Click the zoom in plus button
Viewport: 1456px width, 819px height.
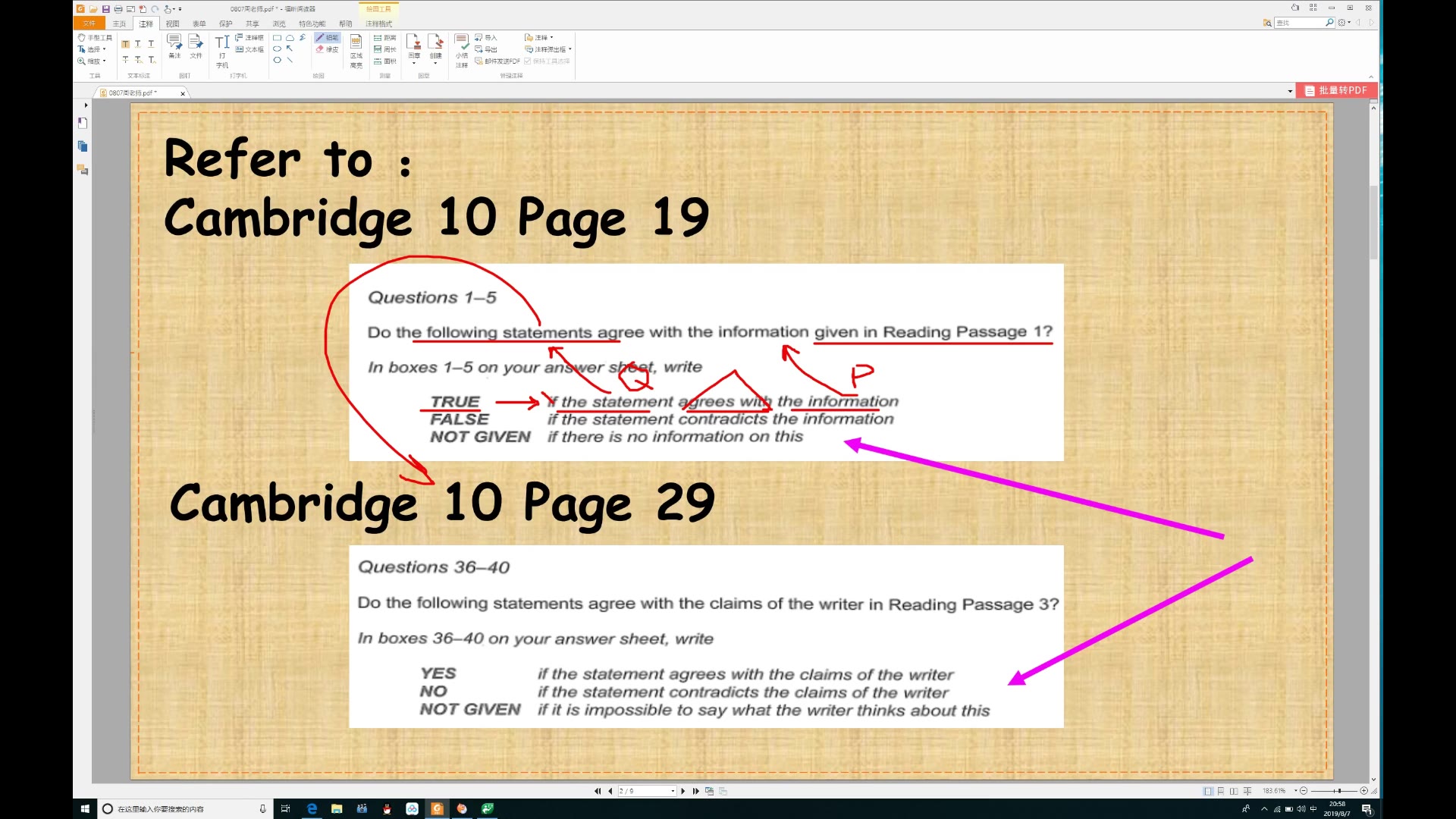[x=1364, y=791]
